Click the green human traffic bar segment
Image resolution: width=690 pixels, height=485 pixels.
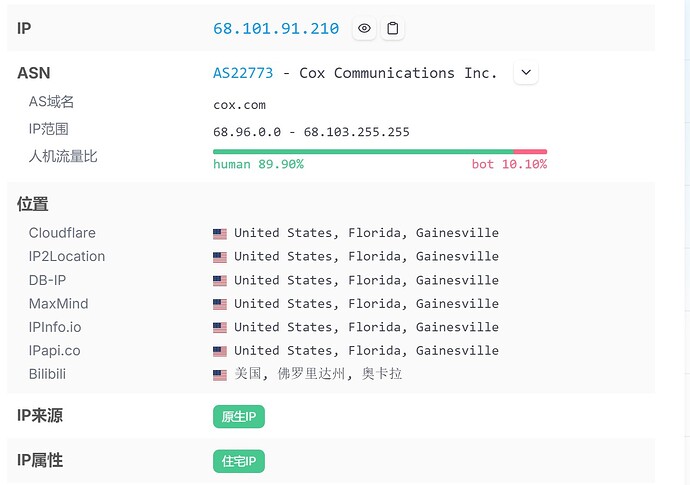(x=362, y=152)
